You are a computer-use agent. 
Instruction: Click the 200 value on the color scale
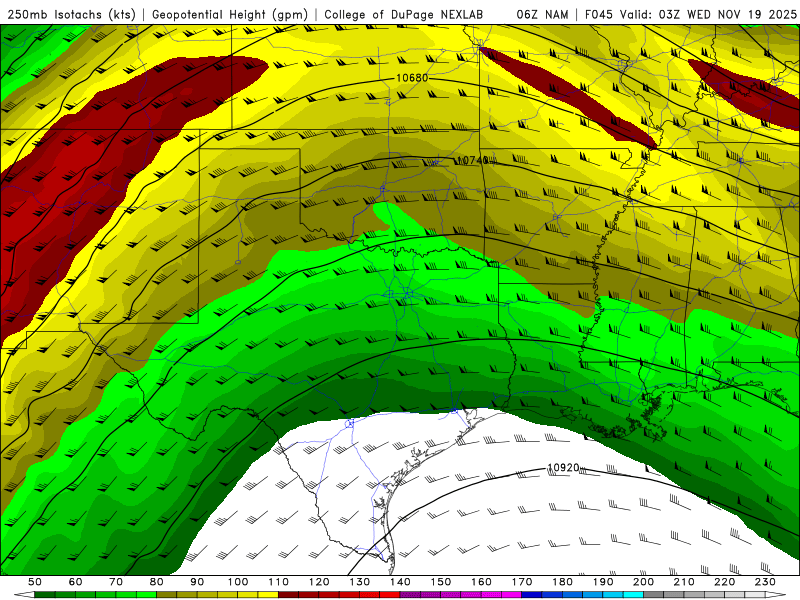click(643, 582)
